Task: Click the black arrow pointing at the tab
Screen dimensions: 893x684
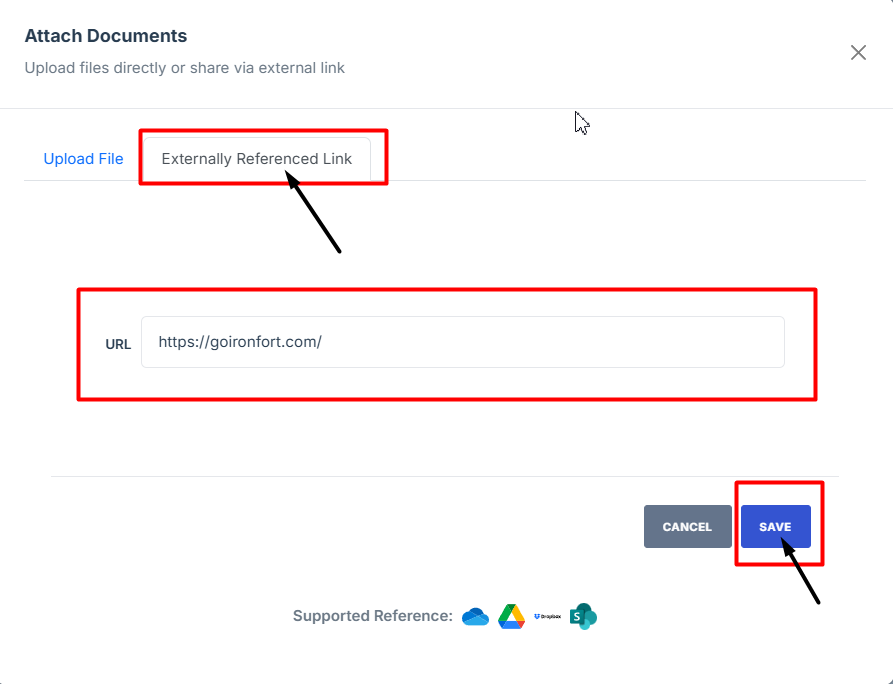Action: pos(316,213)
